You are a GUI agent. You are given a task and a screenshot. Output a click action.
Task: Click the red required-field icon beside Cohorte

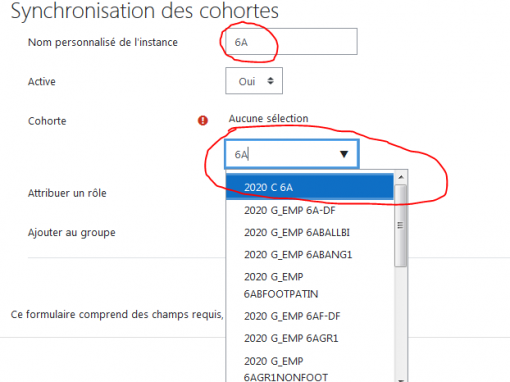tap(203, 120)
